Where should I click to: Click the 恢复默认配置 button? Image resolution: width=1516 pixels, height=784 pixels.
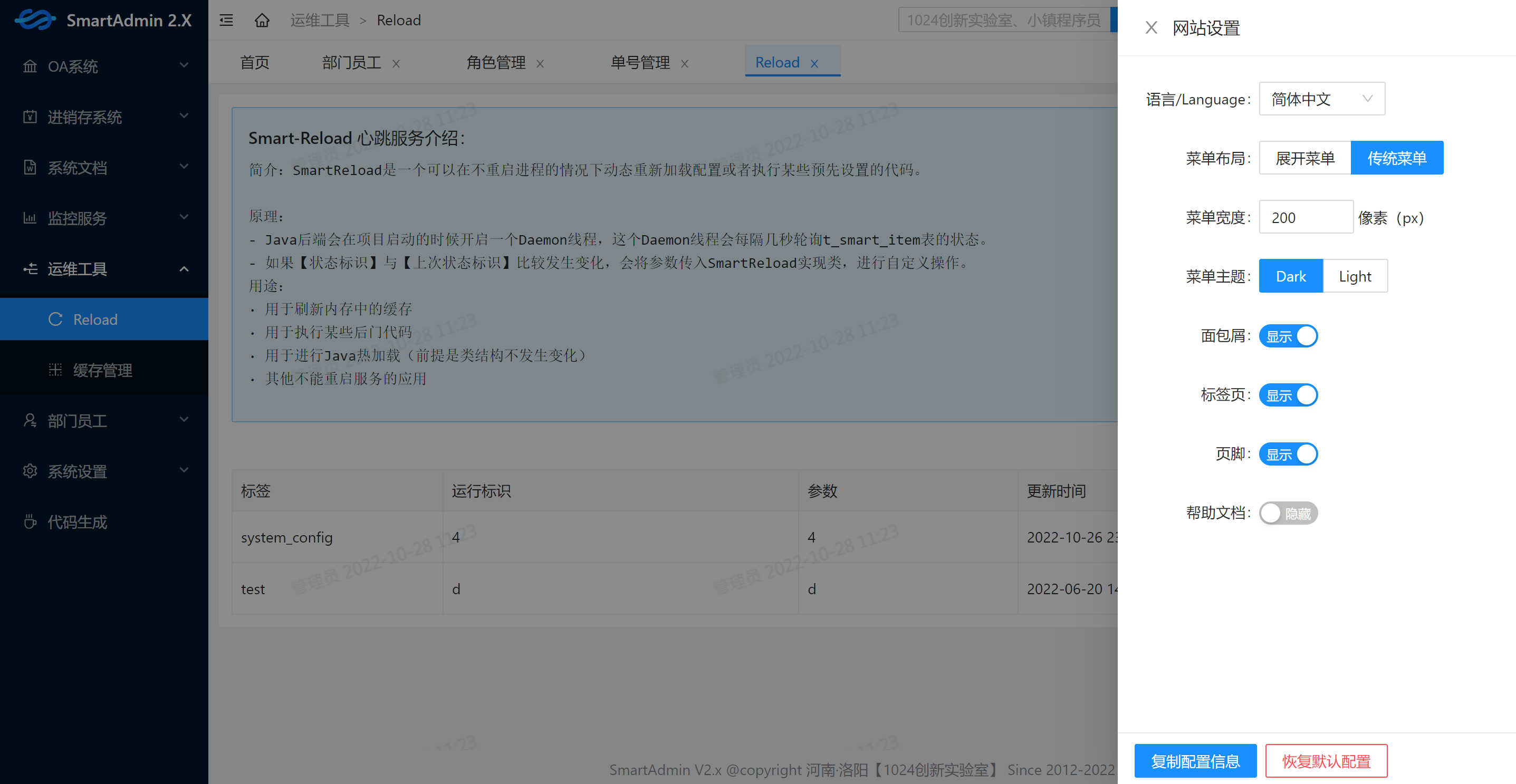(1326, 761)
